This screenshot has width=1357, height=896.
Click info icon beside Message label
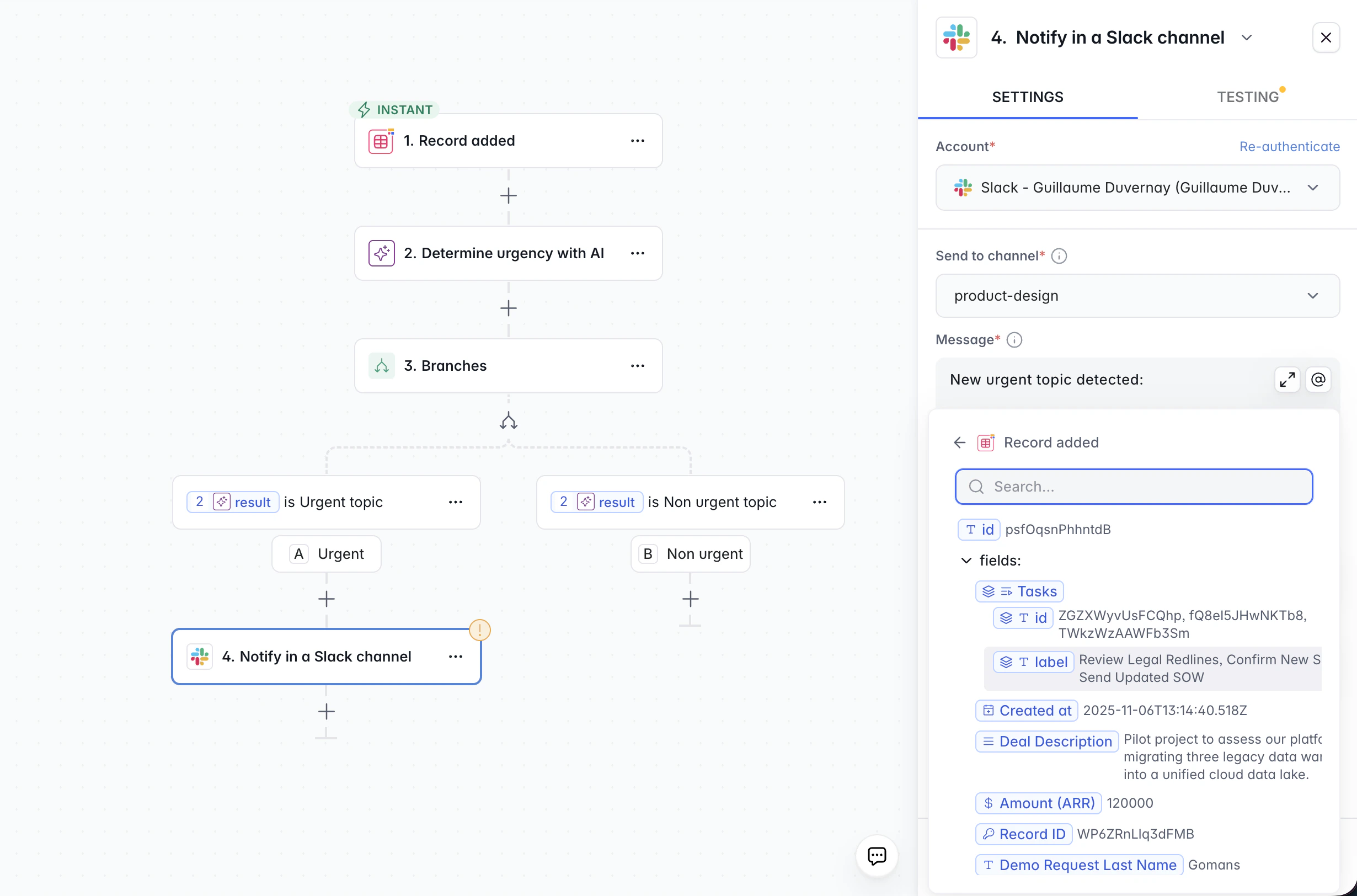[x=1013, y=340]
